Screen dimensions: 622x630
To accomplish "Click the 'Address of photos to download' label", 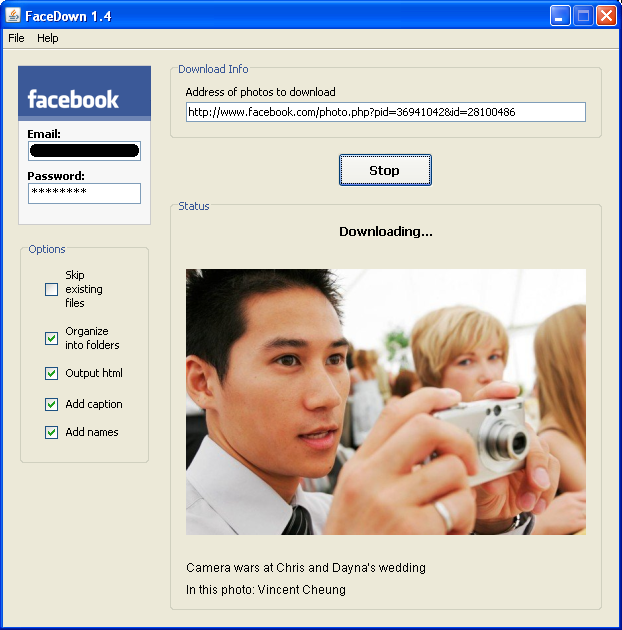I will 260,92.
